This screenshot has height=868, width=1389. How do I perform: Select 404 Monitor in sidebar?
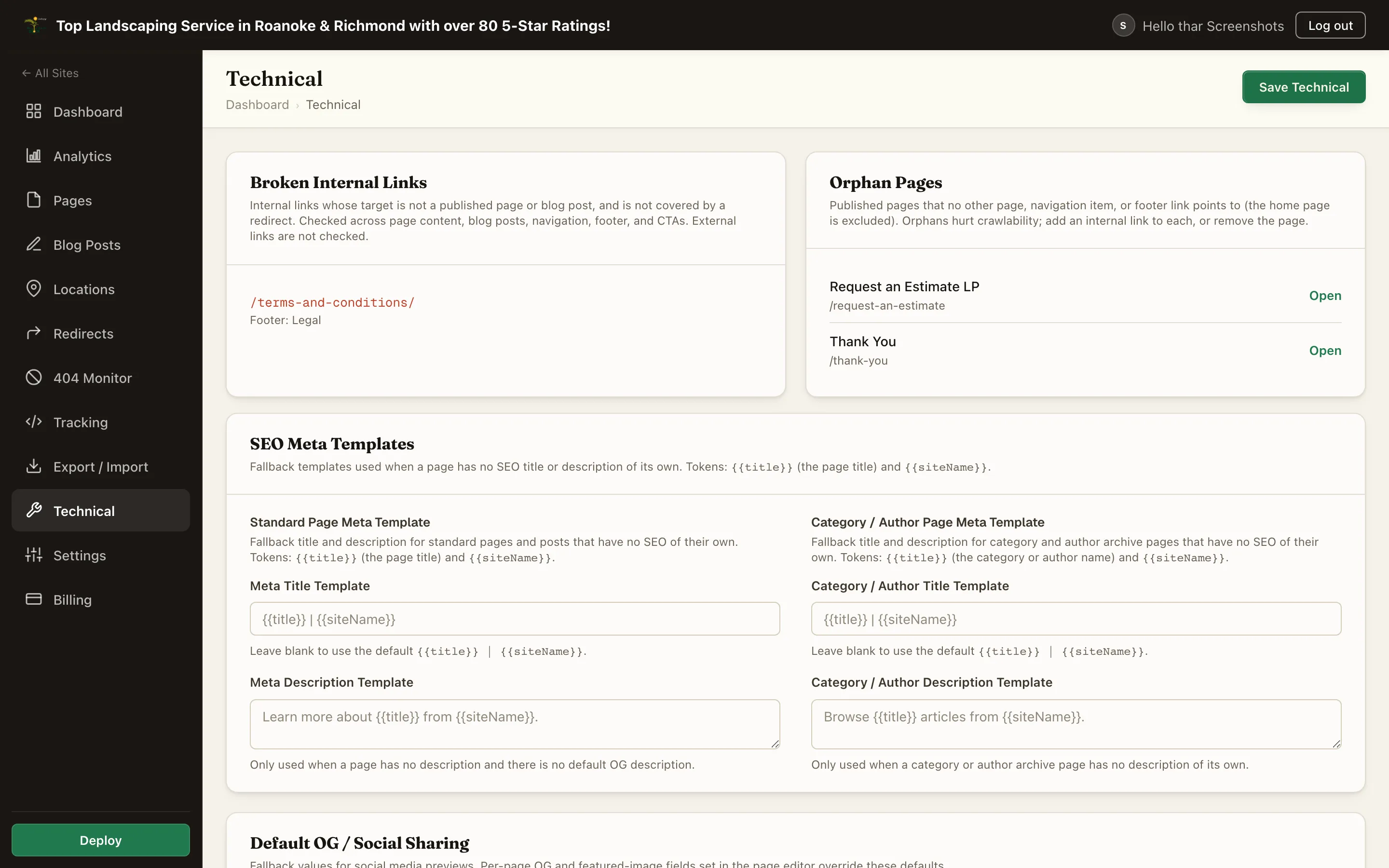click(100, 378)
